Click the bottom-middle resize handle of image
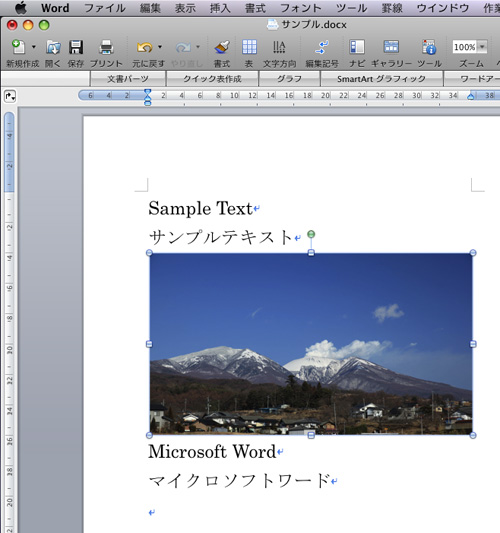This screenshot has width=500, height=533. (x=311, y=435)
